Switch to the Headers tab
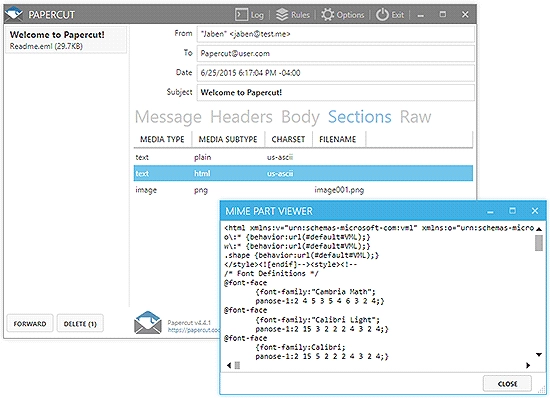The width and height of the screenshot is (550, 398). 241,117
